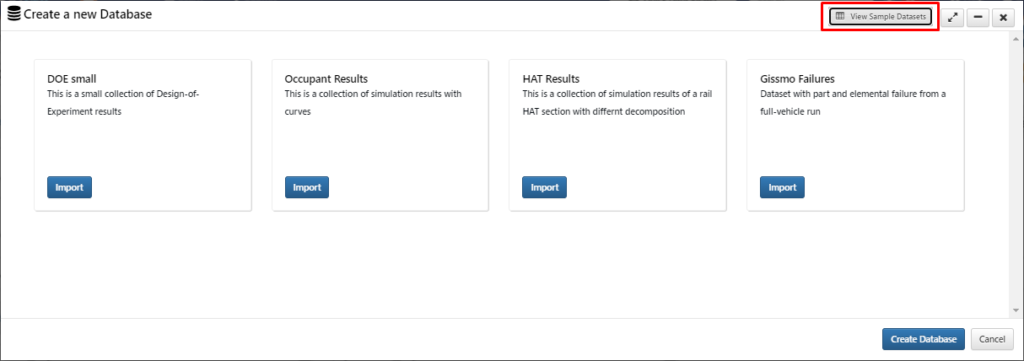Expand the dialog to full screen
The height and width of the screenshot is (361, 1024).
(x=953, y=18)
